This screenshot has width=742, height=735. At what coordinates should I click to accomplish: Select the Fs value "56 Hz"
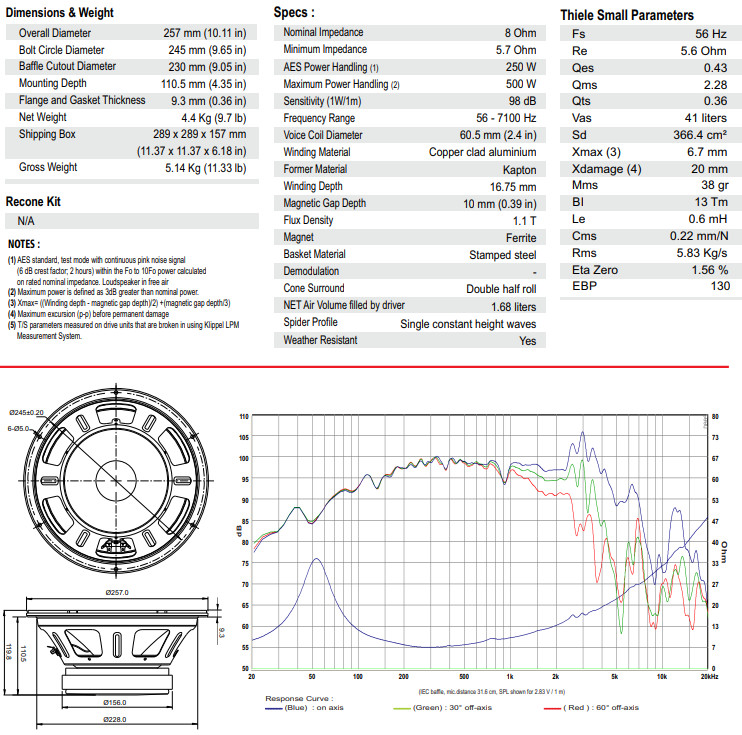(x=711, y=34)
